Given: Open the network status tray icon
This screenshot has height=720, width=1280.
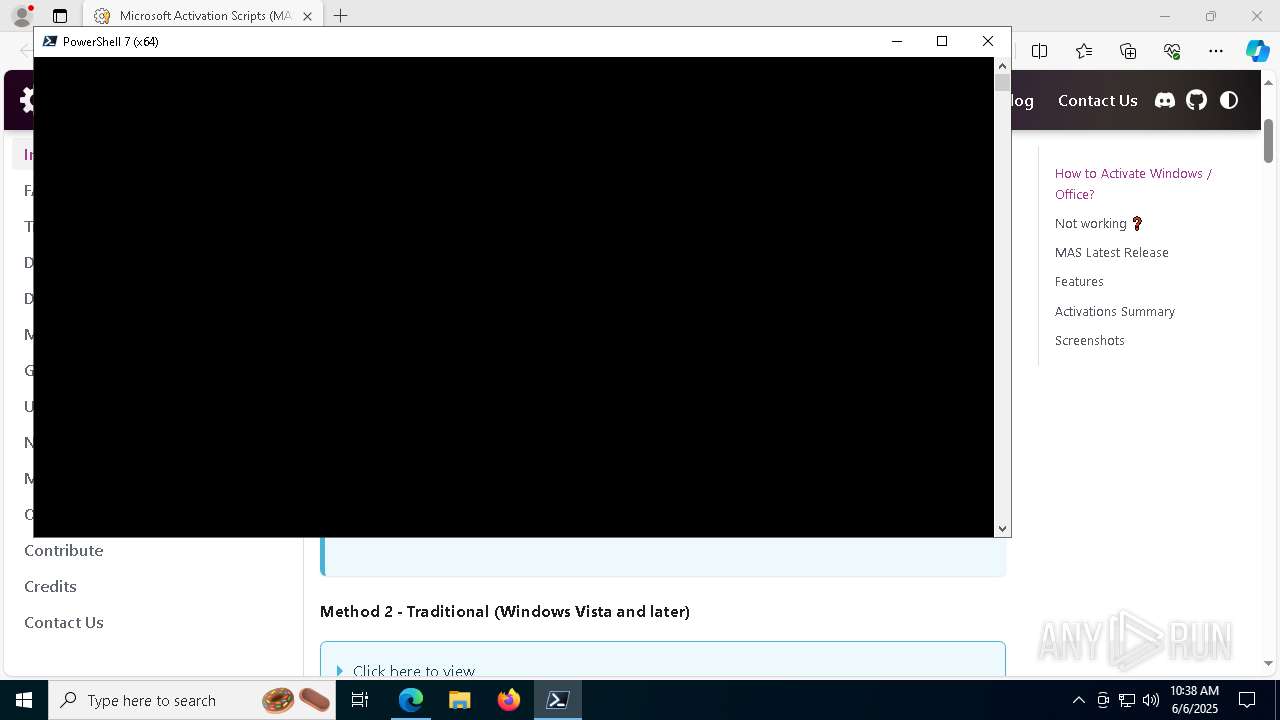Looking at the screenshot, I should point(1127,700).
